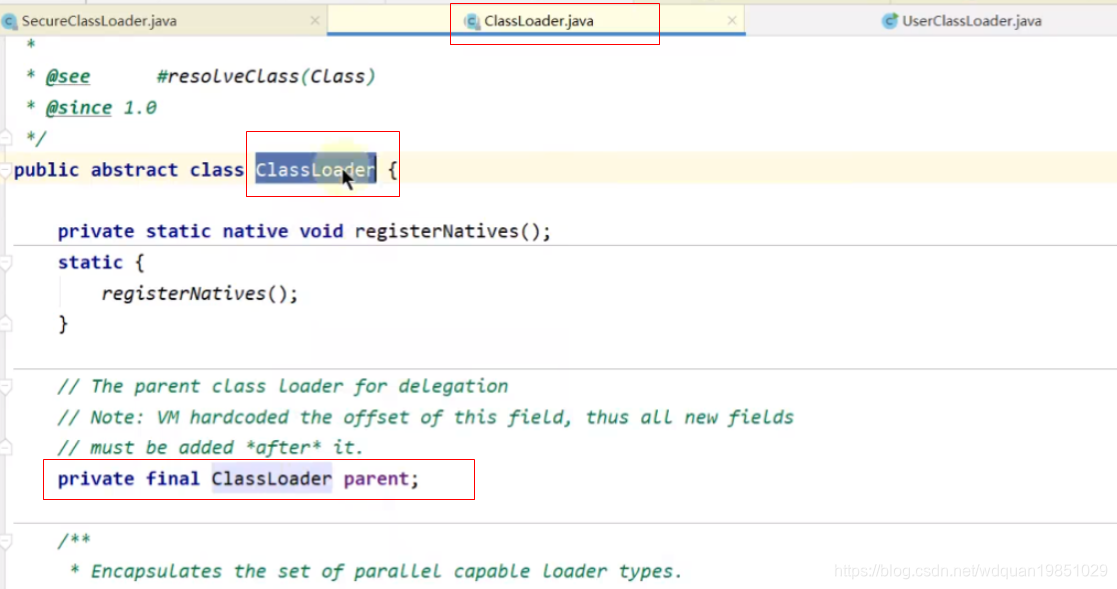Click selected ClassLoader class name
1117x589 pixels.
(316, 170)
